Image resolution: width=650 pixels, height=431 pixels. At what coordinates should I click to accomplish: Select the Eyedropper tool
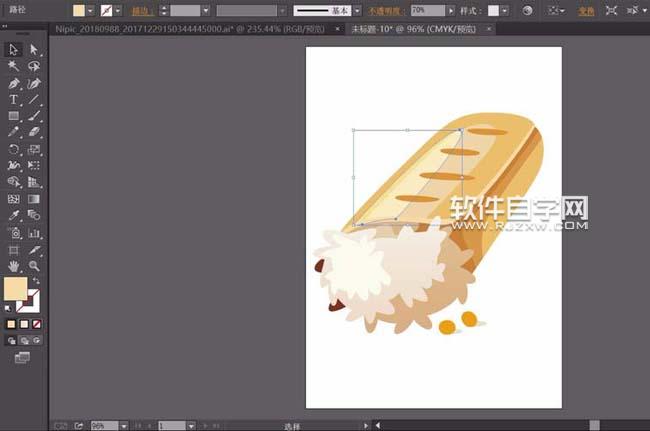tap(13, 216)
